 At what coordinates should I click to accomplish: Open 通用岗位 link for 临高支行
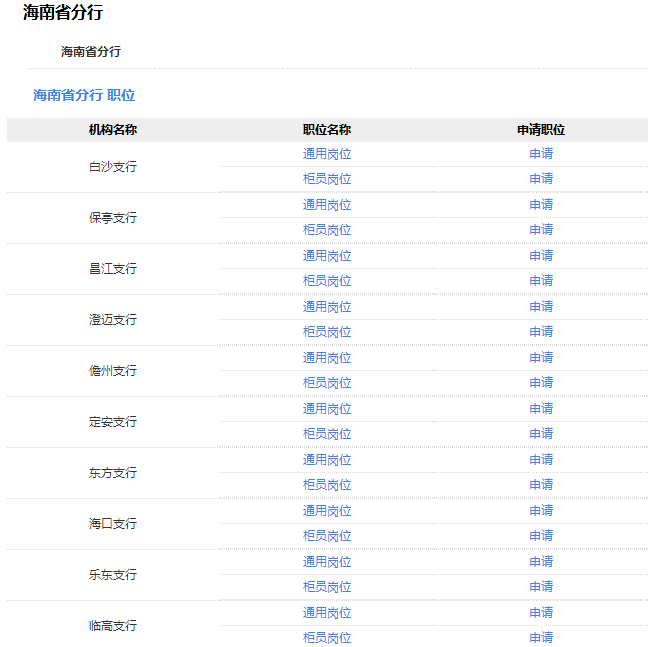pyautogui.click(x=327, y=613)
